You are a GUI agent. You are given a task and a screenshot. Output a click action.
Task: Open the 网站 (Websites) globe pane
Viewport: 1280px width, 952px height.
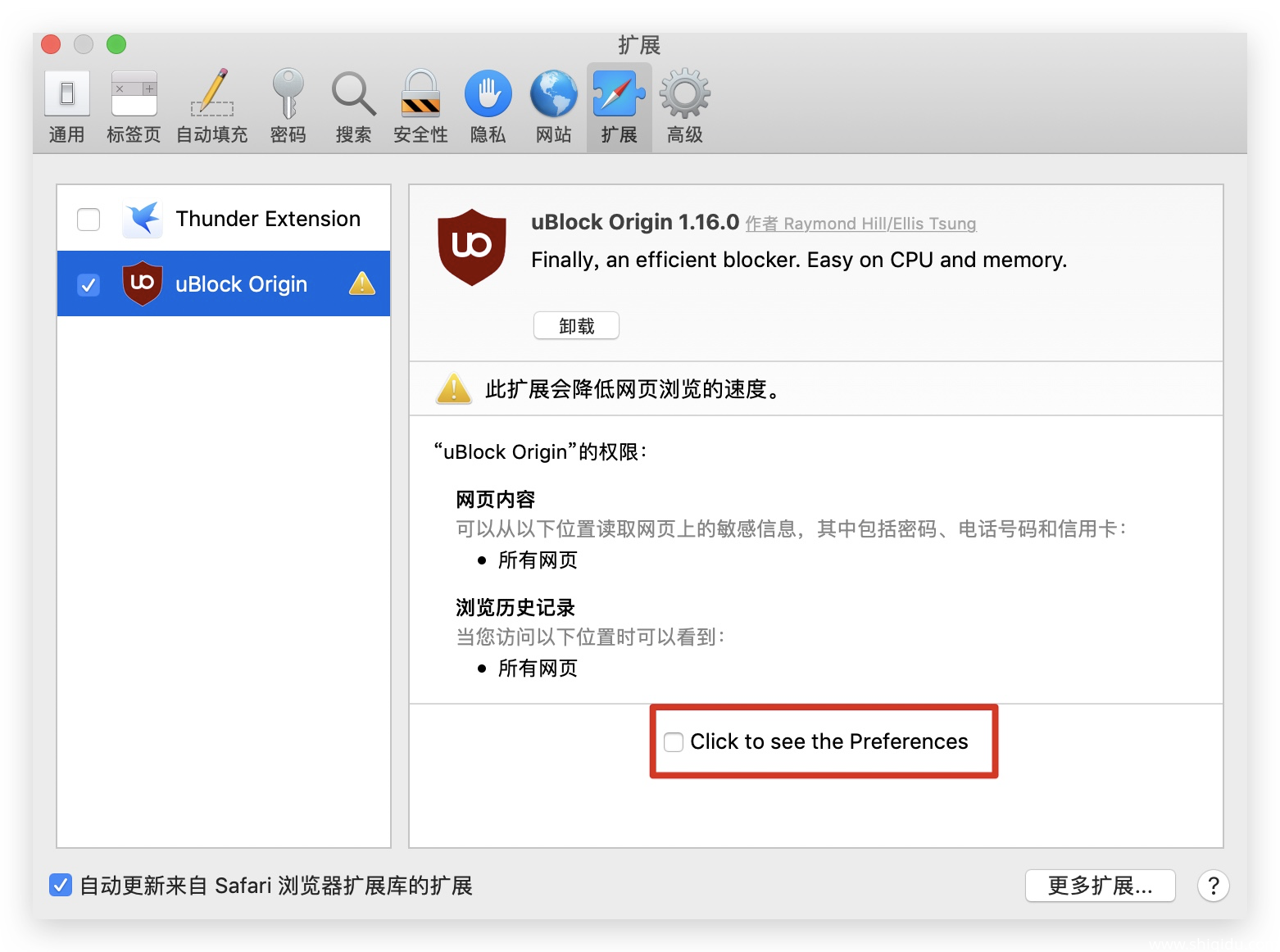(x=554, y=108)
